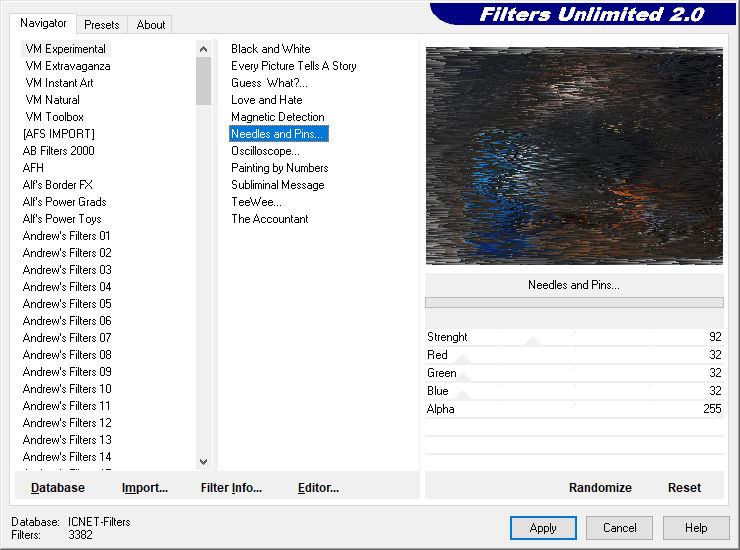Click the Green slider handle
The width and height of the screenshot is (740, 550).
(462, 377)
